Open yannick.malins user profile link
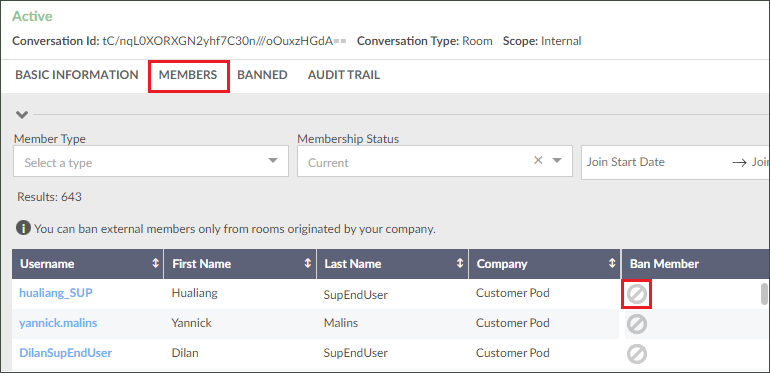This screenshot has height=373, width=770. coord(58,323)
